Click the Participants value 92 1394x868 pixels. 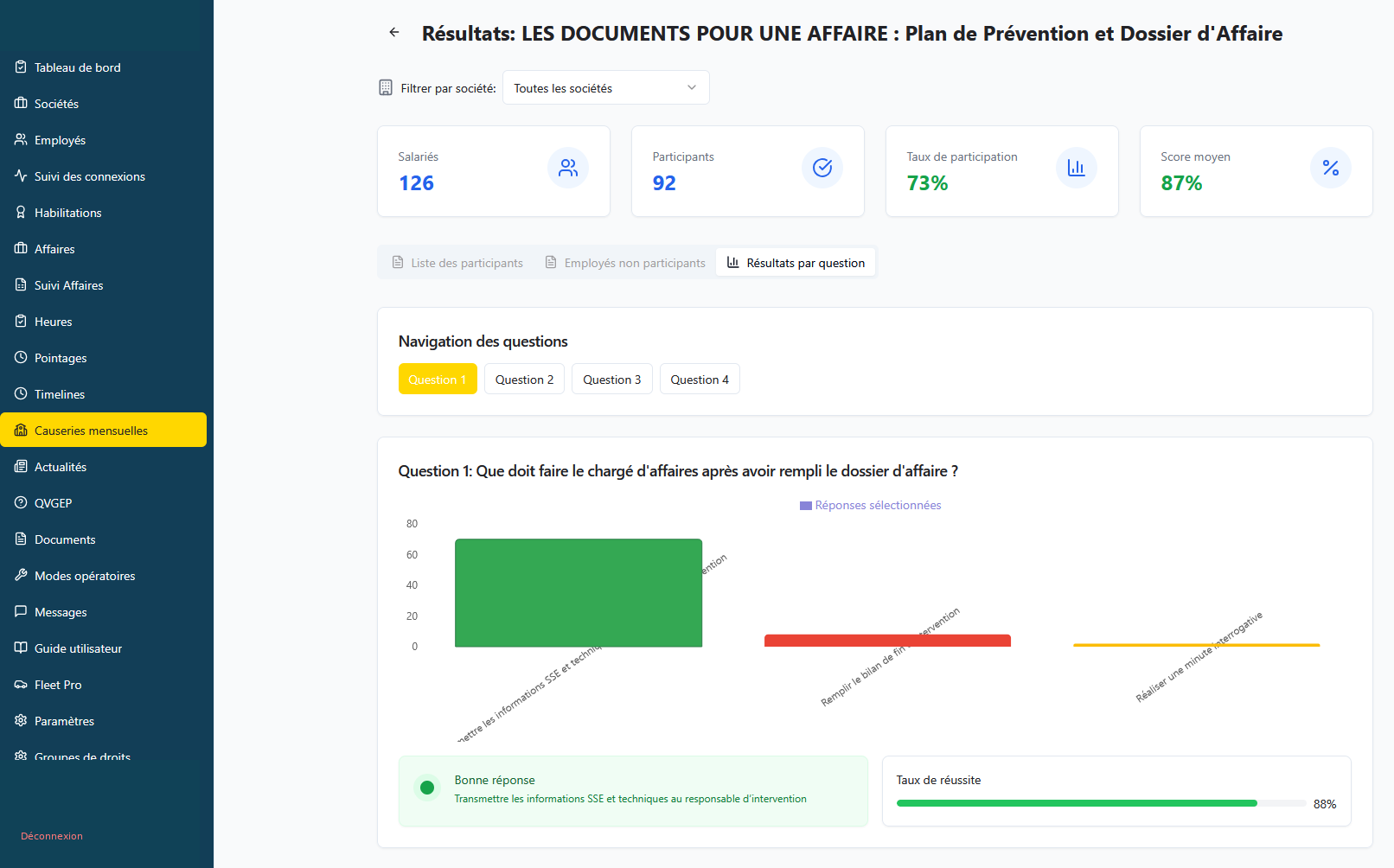click(664, 183)
